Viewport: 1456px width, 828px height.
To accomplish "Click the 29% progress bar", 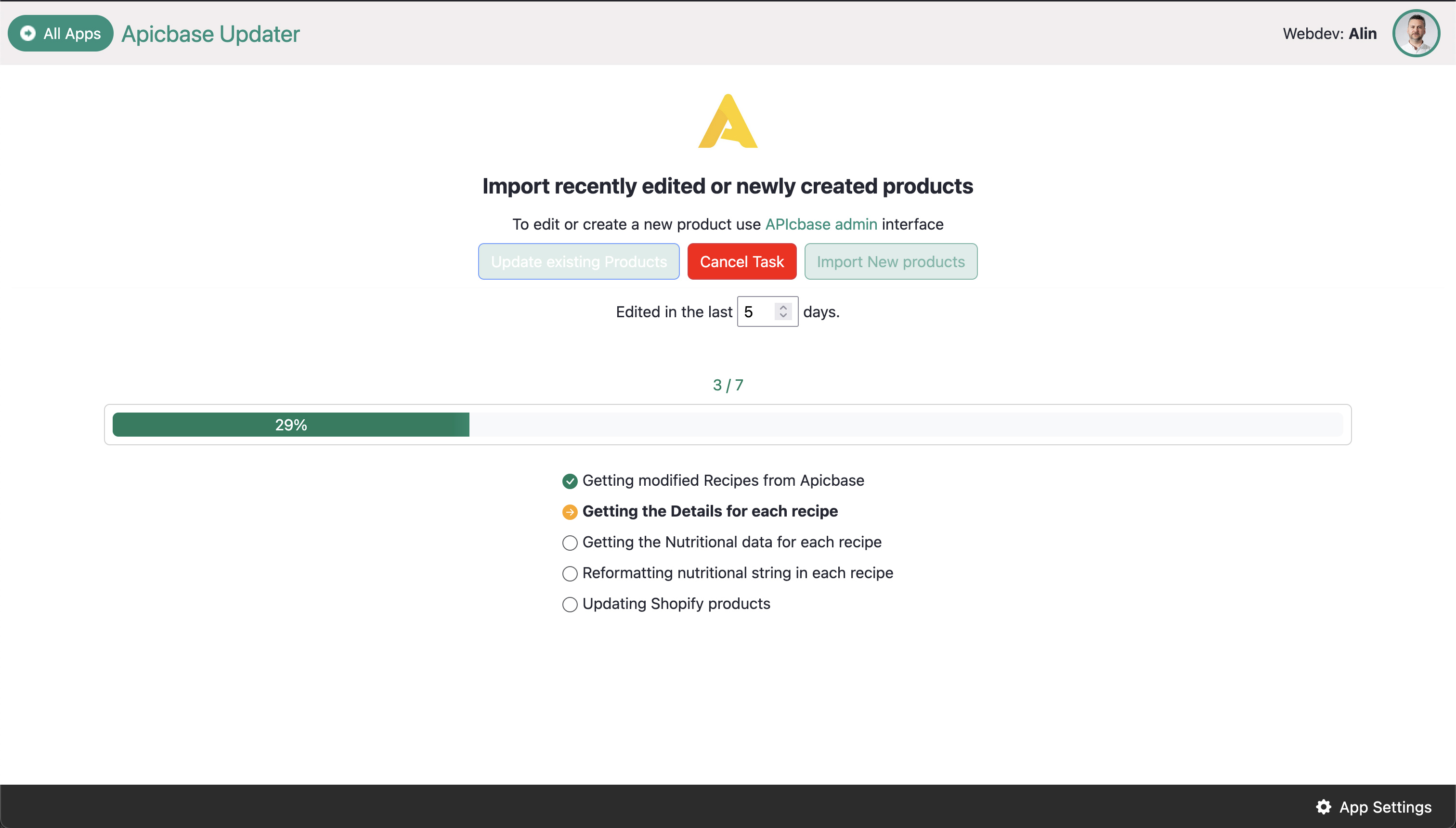I will pyautogui.click(x=728, y=425).
